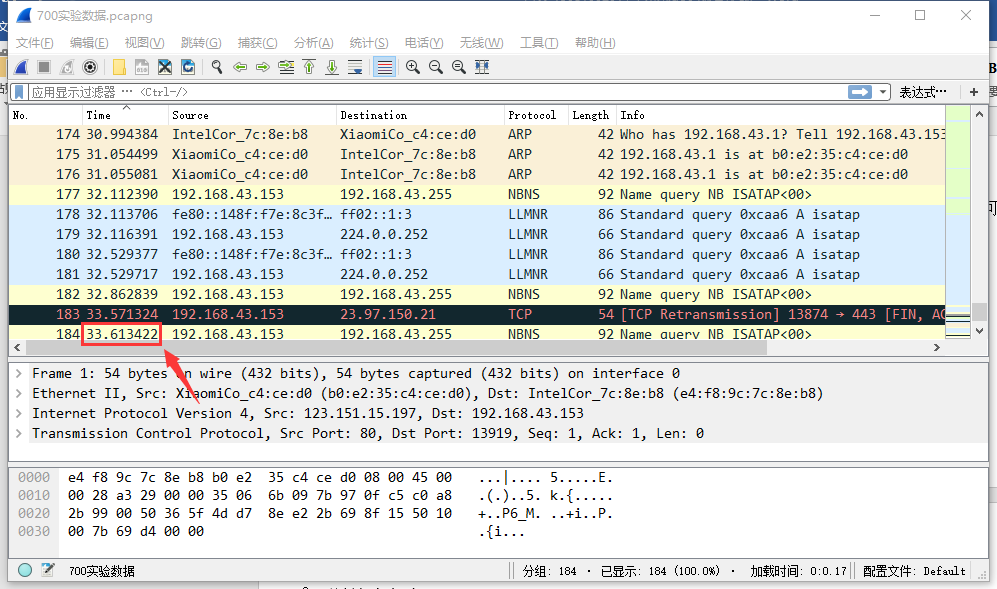
Task: Click the expert information circle in status bar
Action: pyautogui.click(x=25, y=570)
